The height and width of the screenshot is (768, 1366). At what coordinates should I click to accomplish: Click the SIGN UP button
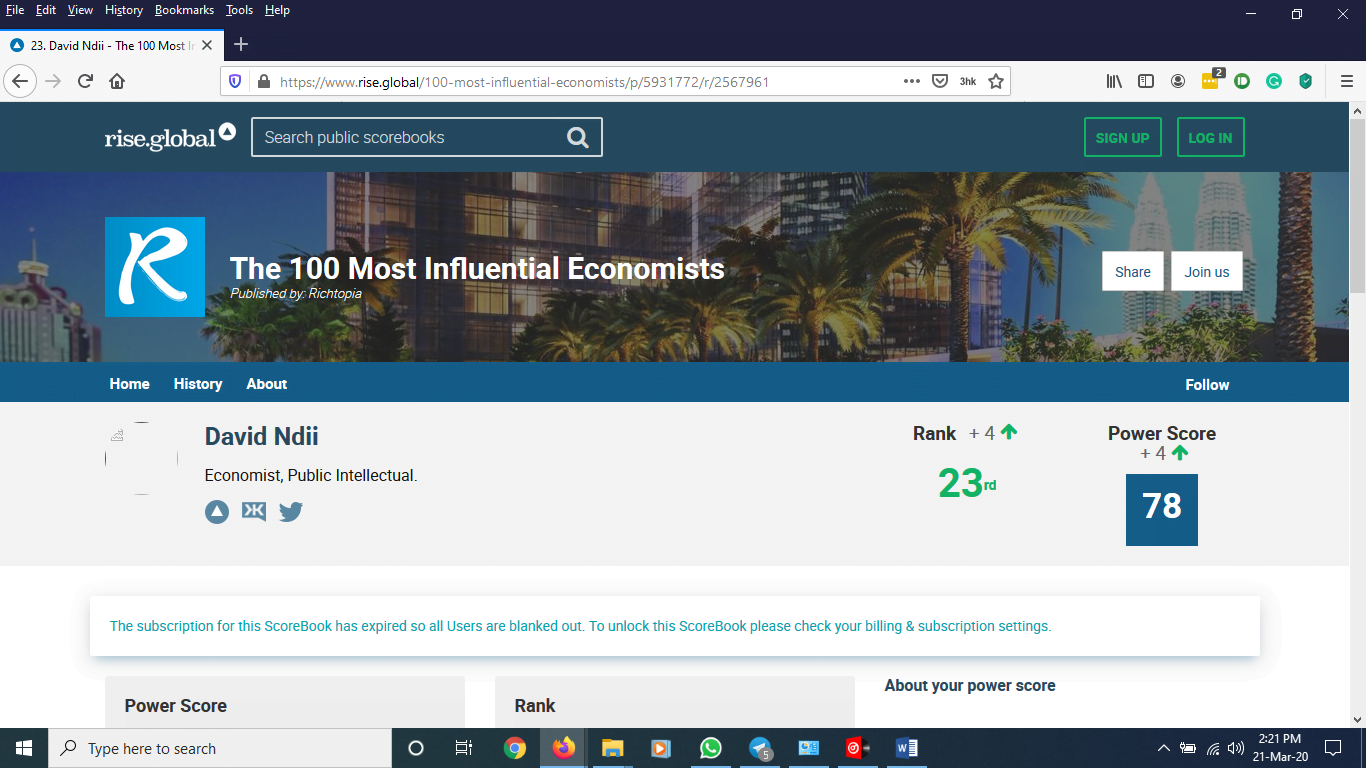tap(1122, 138)
